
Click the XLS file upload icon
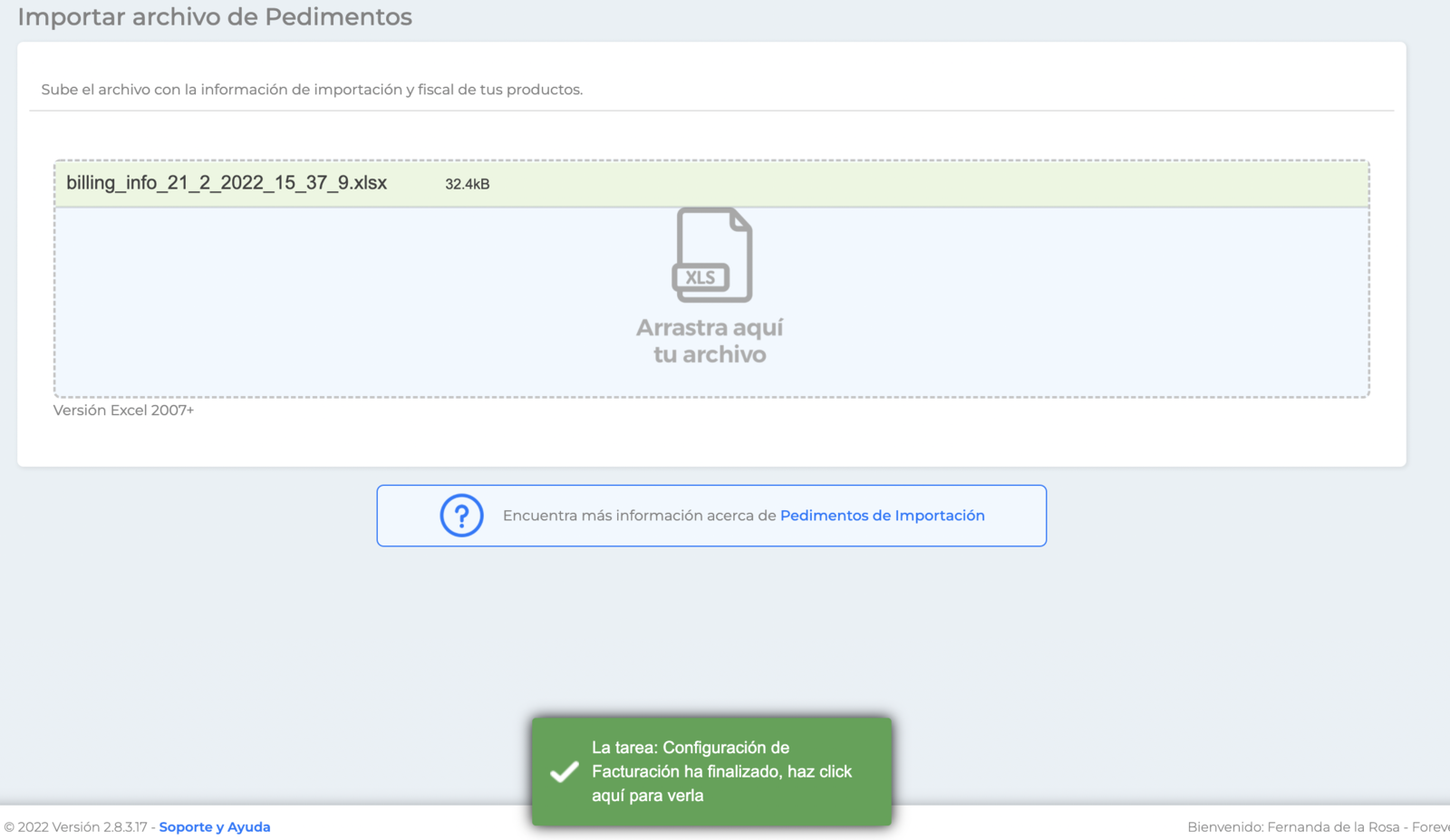click(712, 256)
